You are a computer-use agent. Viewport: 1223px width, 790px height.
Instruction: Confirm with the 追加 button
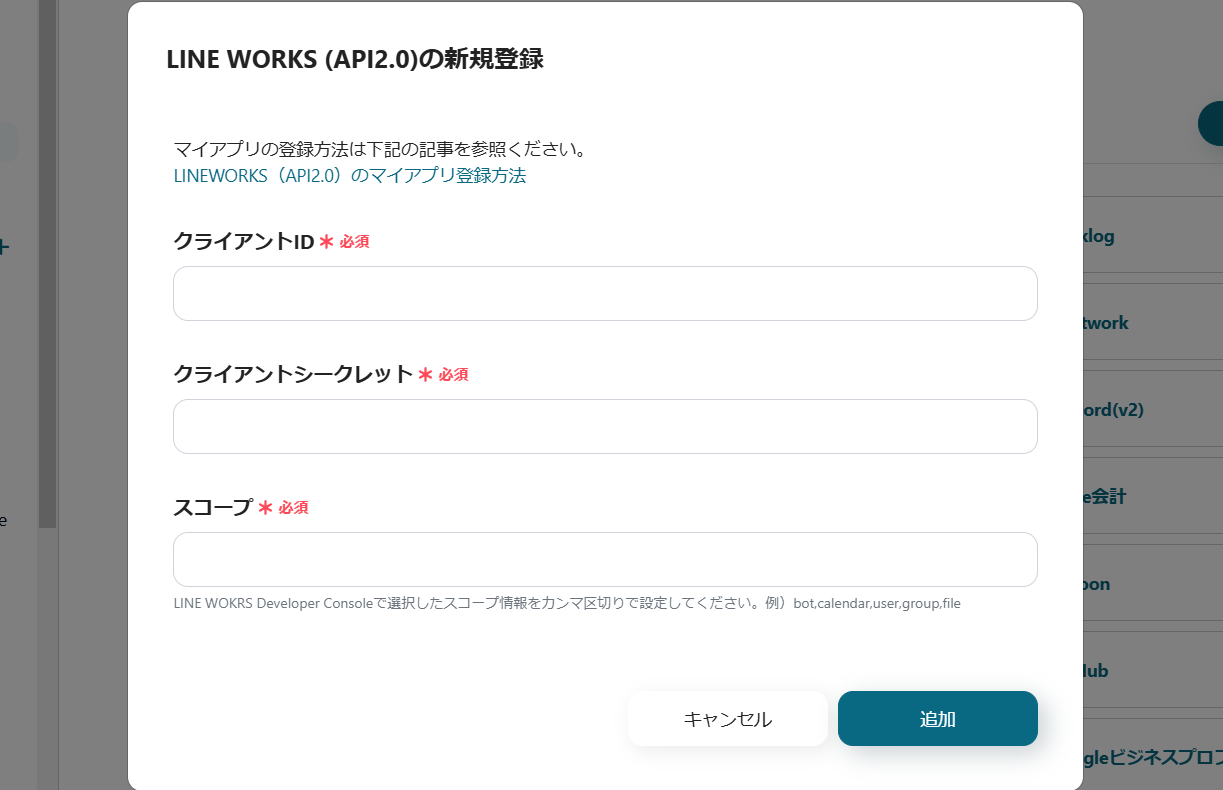pyautogui.click(x=938, y=719)
